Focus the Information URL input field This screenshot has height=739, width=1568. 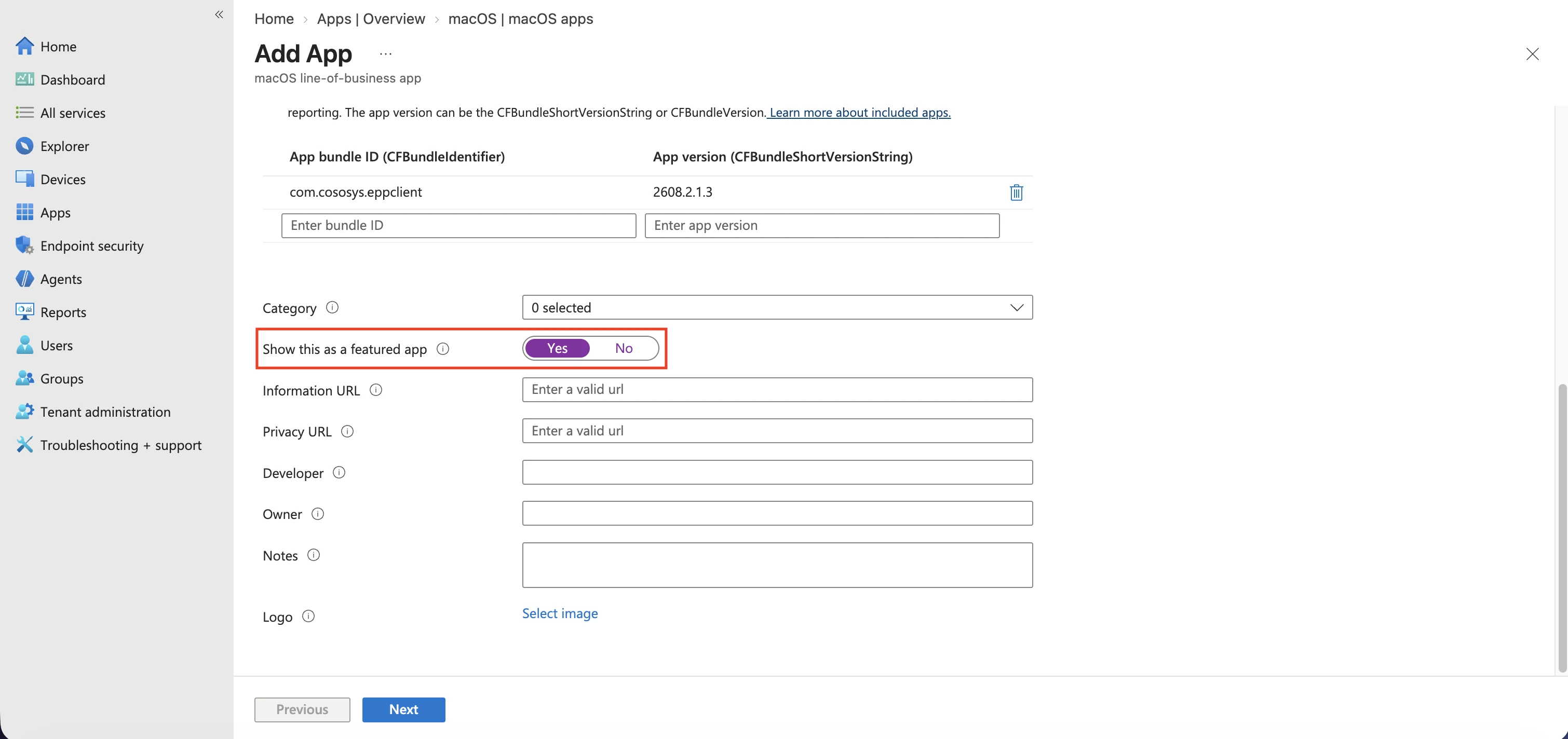point(777,389)
